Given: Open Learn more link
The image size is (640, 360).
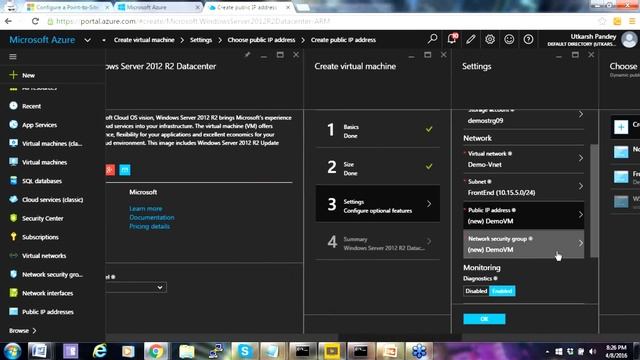Looking at the screenshot, I should click(x=146, y=209).
